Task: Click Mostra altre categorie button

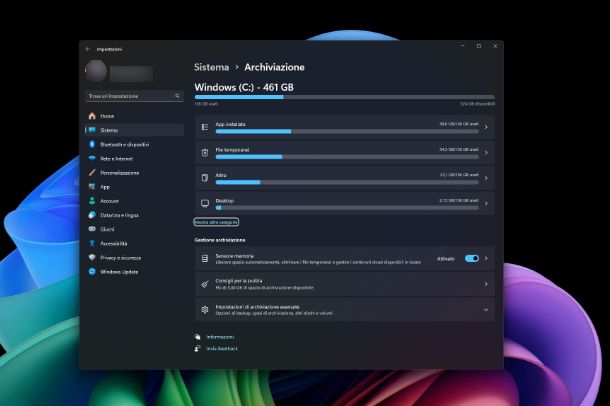Action: pyautogui.click(x=216, y=222)
